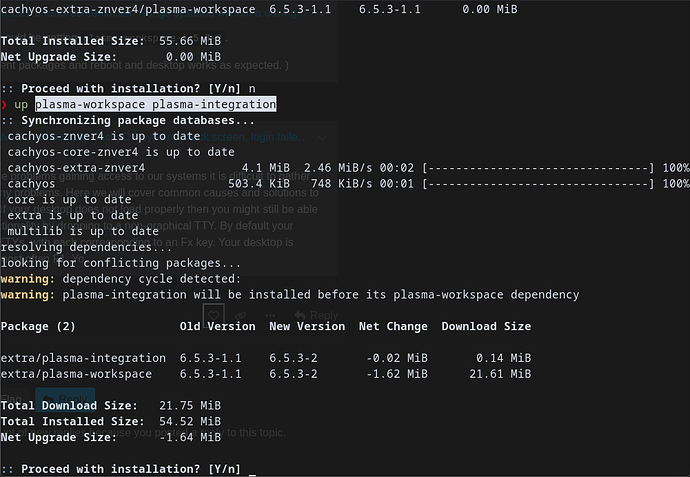Screen dimensions: 690x477
Task: Click 'cachyos-core-znver4 is up to date'
Action: point(121,152)
